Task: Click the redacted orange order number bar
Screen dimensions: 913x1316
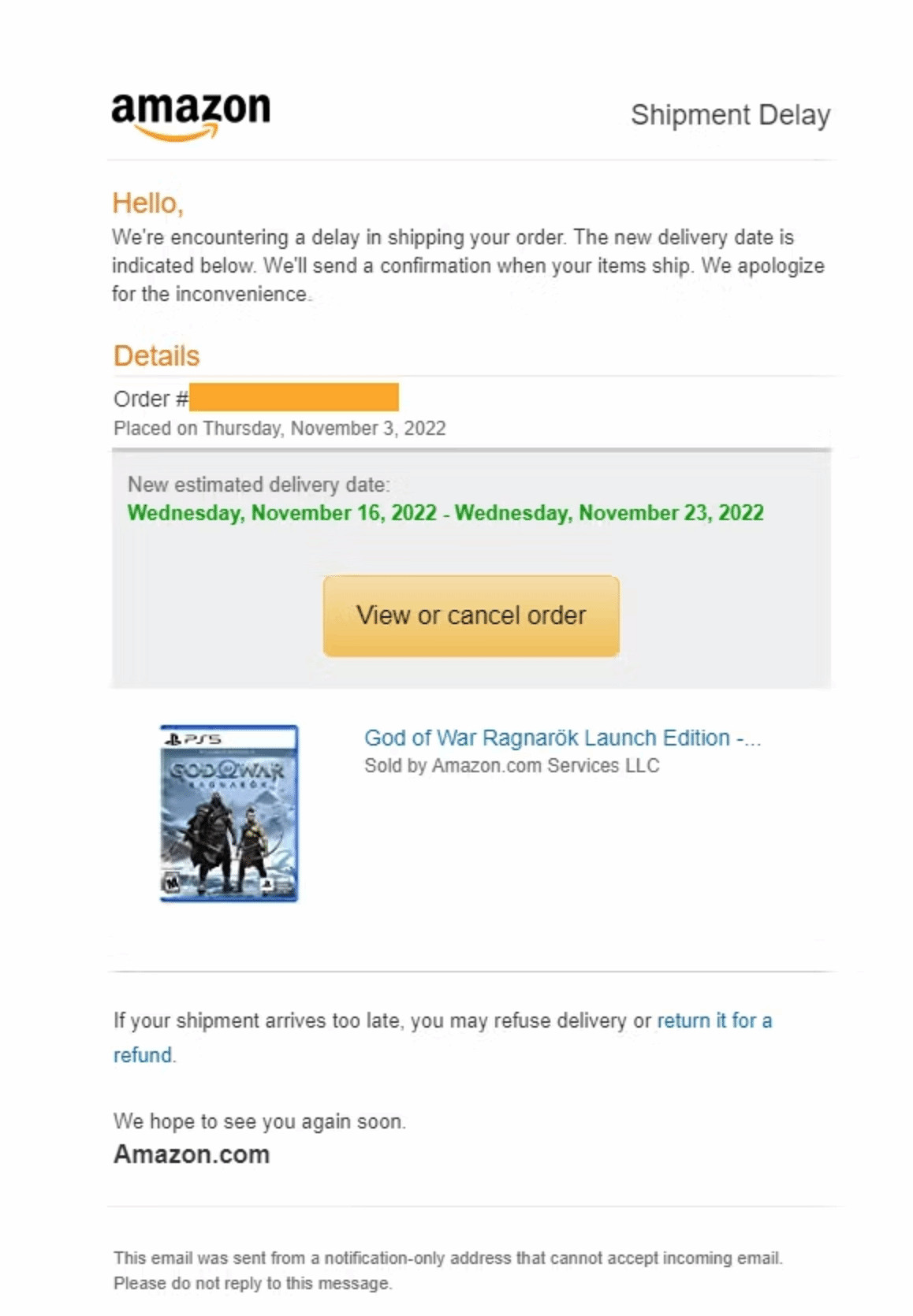Action: pyautogui.click(x=293, y=397)
